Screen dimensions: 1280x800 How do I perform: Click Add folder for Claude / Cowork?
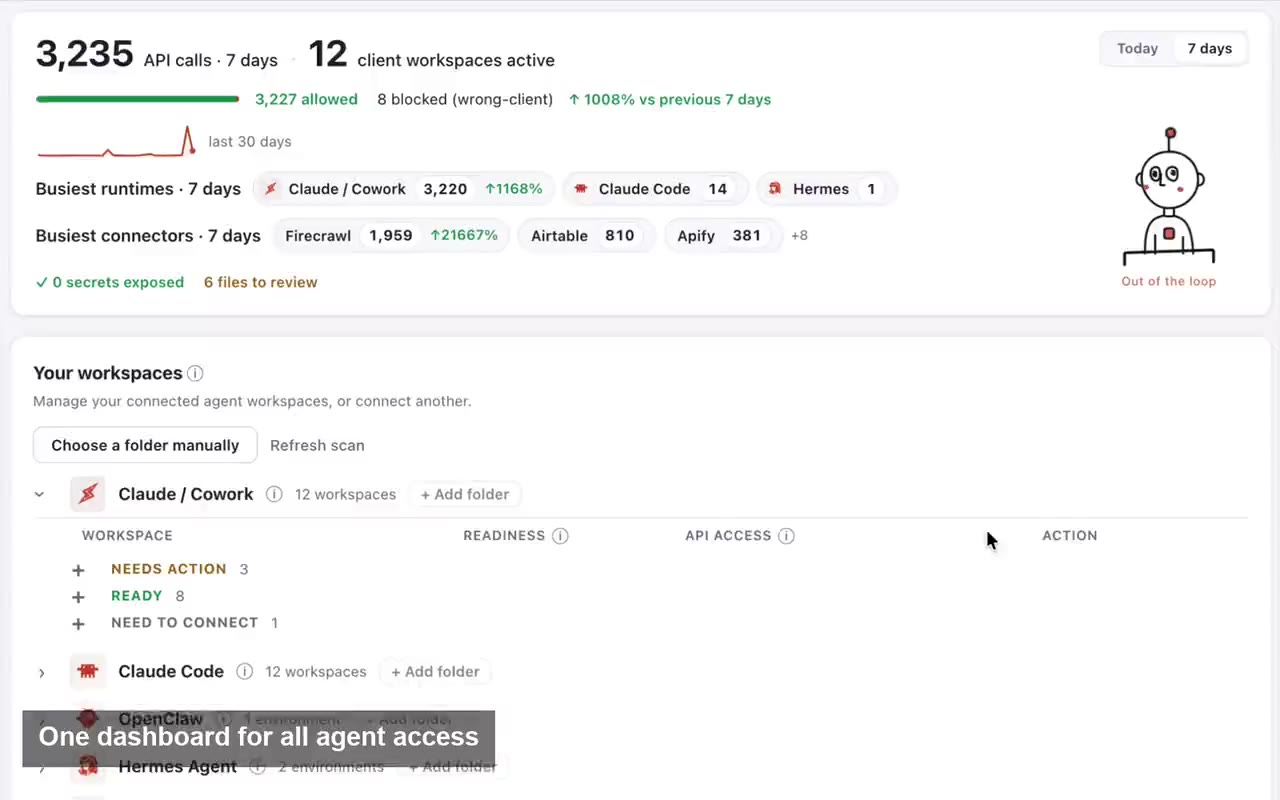(x=465, y=494)
